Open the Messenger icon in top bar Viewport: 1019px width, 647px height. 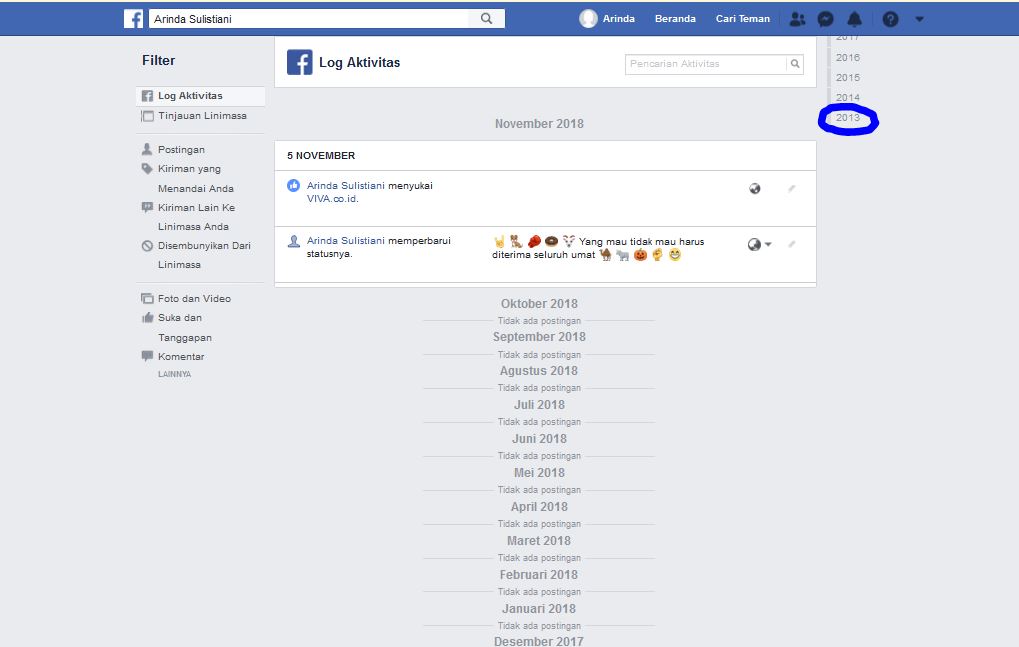[x=824, y=18]
